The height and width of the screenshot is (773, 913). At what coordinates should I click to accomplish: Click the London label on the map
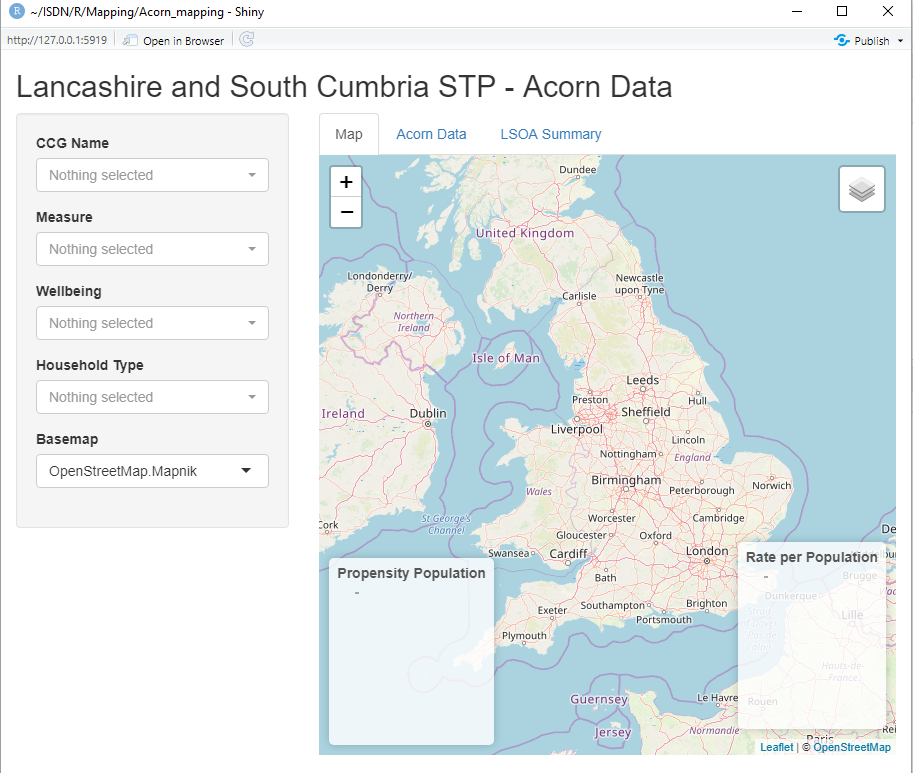click(707, 551)
